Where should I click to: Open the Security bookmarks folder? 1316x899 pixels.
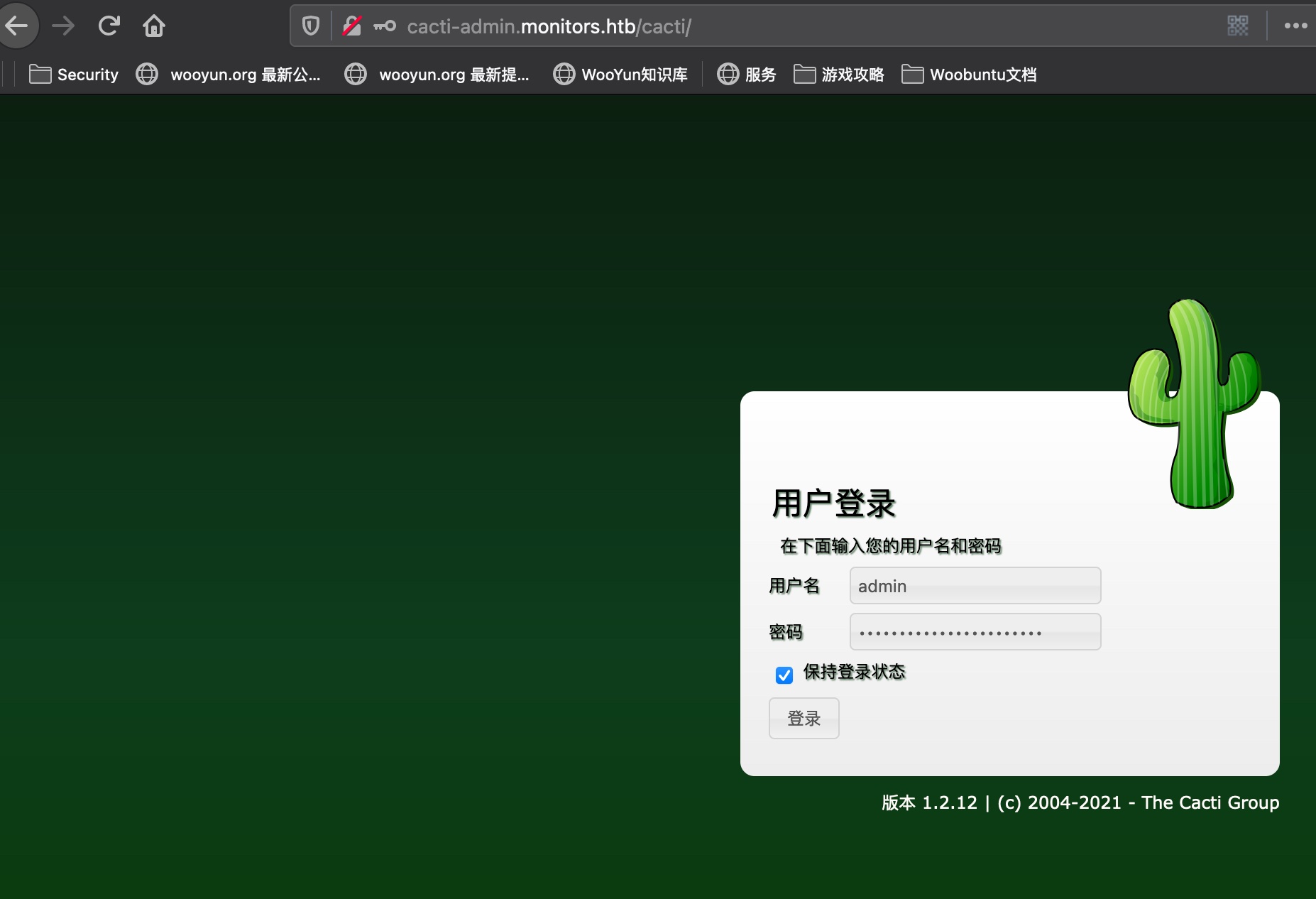74,75
